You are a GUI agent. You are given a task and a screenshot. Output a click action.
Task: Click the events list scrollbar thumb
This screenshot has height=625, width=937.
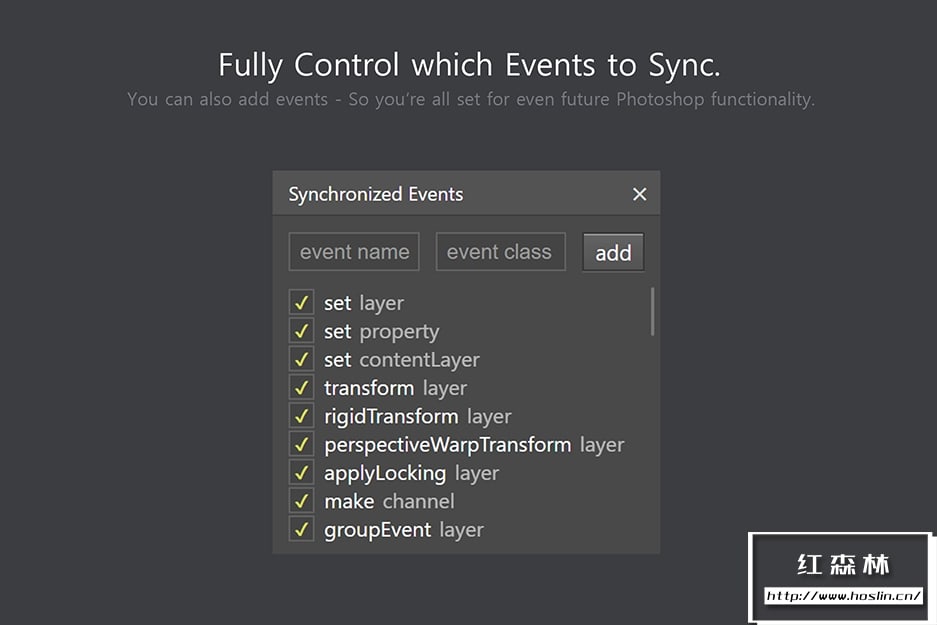click(652, 311)
